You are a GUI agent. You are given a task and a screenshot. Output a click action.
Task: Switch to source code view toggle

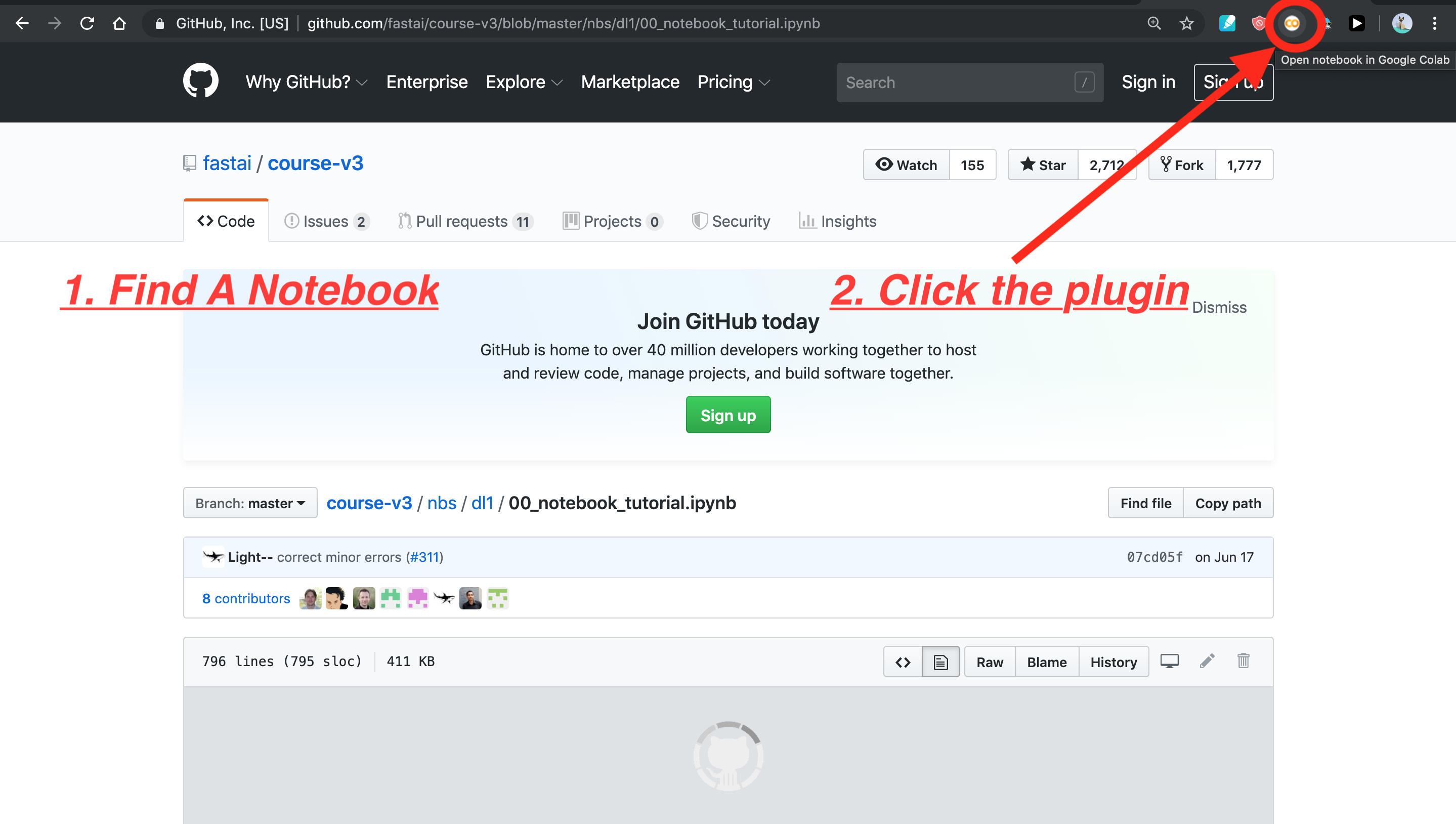pos(903,662)
